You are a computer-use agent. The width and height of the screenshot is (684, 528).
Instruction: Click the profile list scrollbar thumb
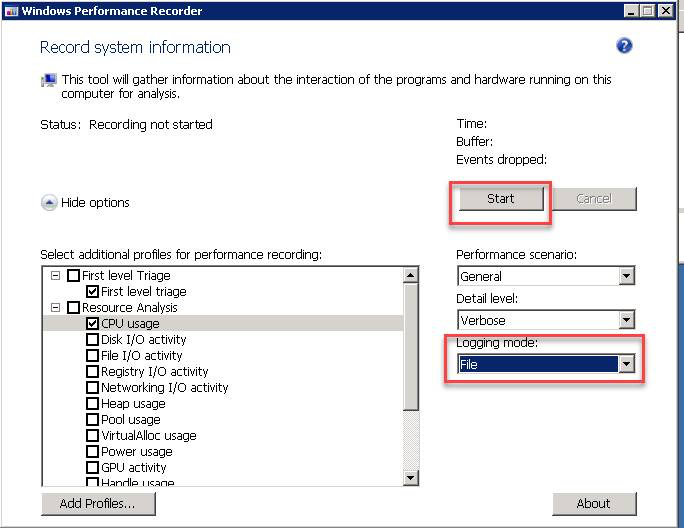point(410,347)
